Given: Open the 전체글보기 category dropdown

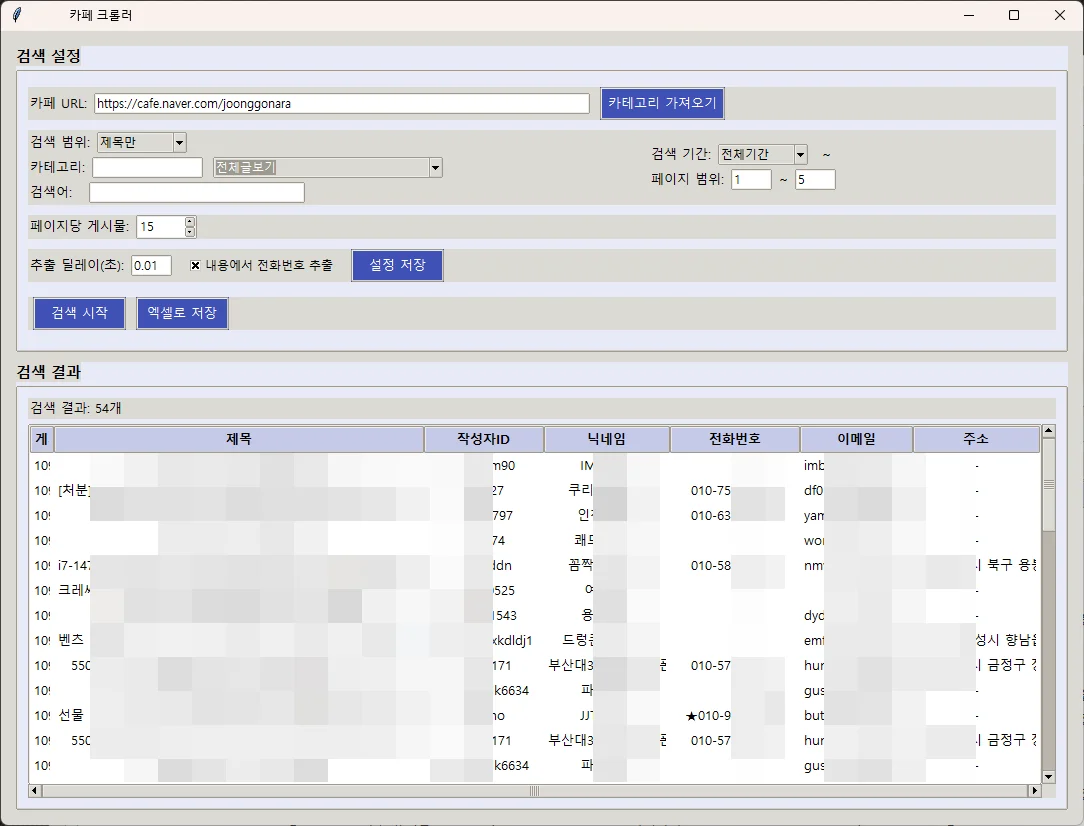Looking at the screenshot, I should 328,167.
